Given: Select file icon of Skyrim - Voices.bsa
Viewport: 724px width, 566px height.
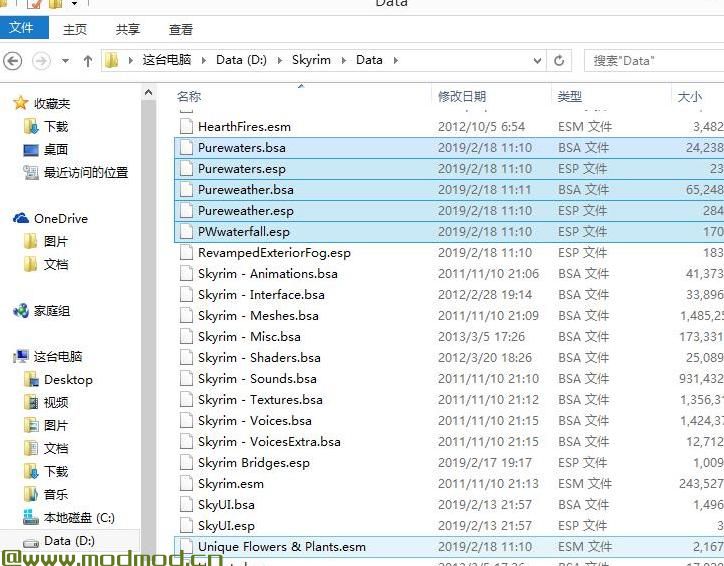Looking at the screenshot, I should pyautogui.click(x=186, y=421).
